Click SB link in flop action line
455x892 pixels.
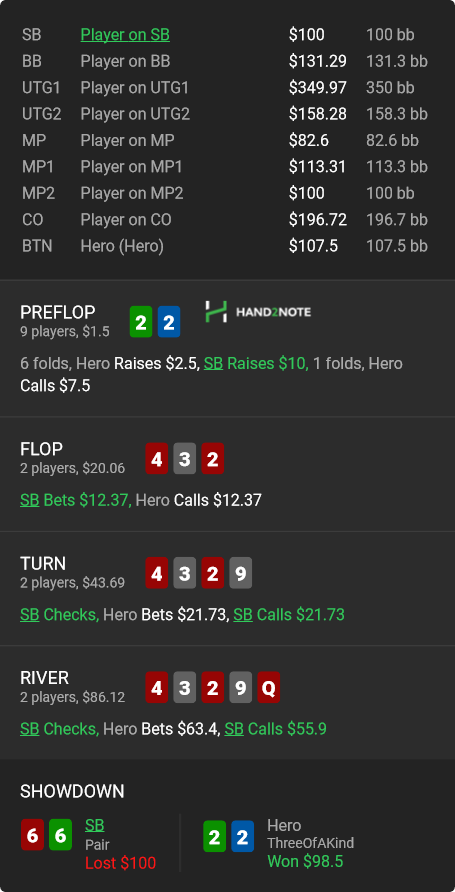point(30,500)
